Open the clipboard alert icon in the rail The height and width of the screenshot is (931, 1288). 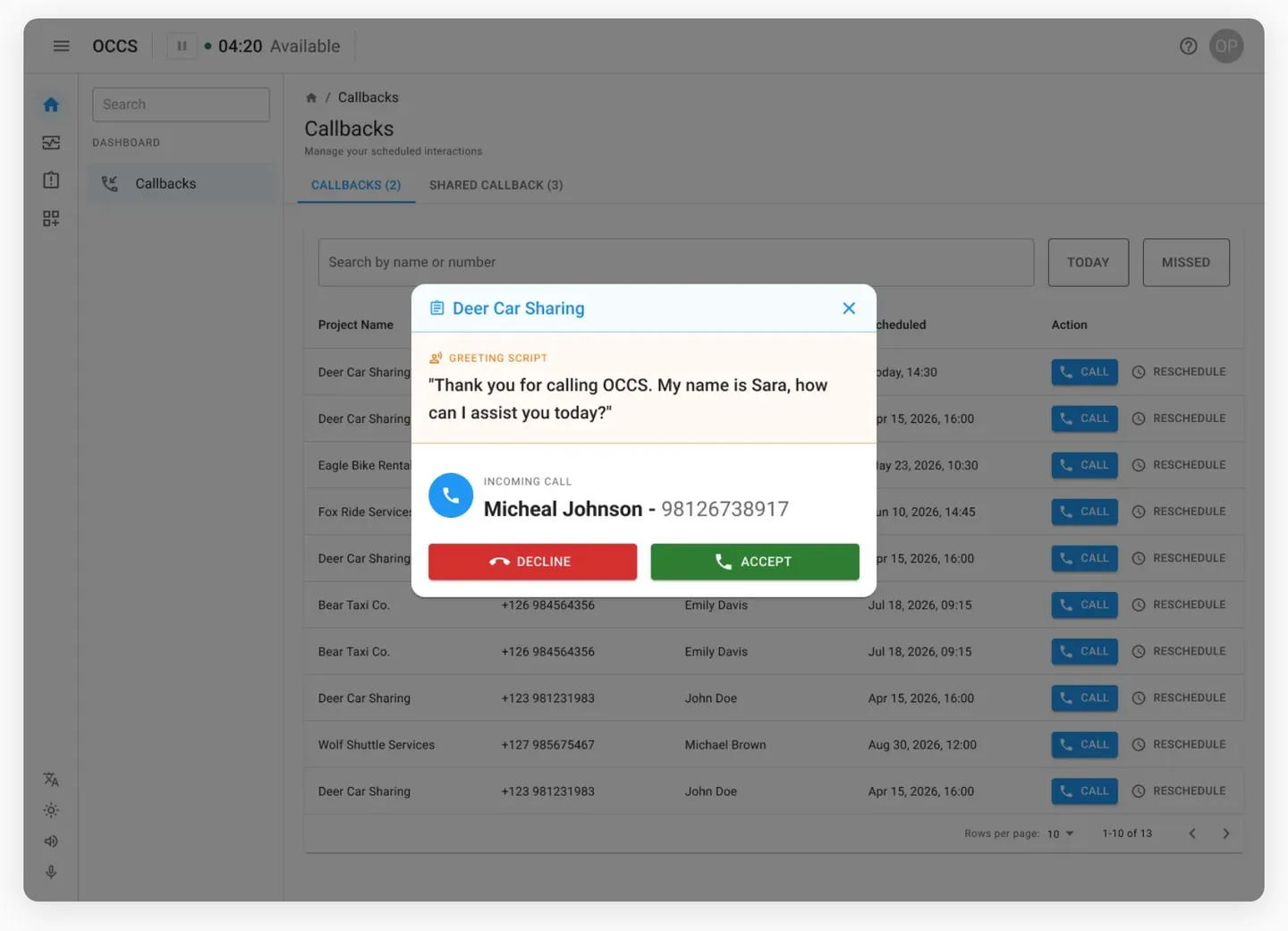click(x=51, y=180)
